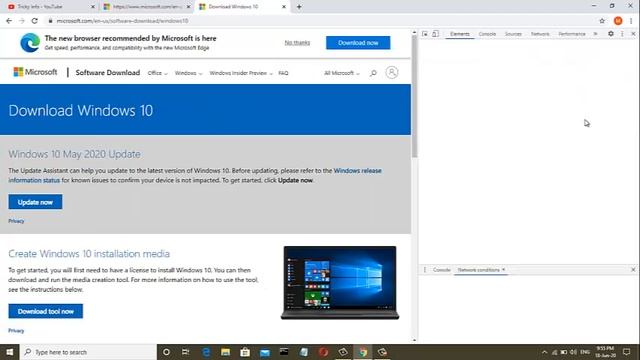Reload the Microsoft download page
640x360 pixels.
35,21
